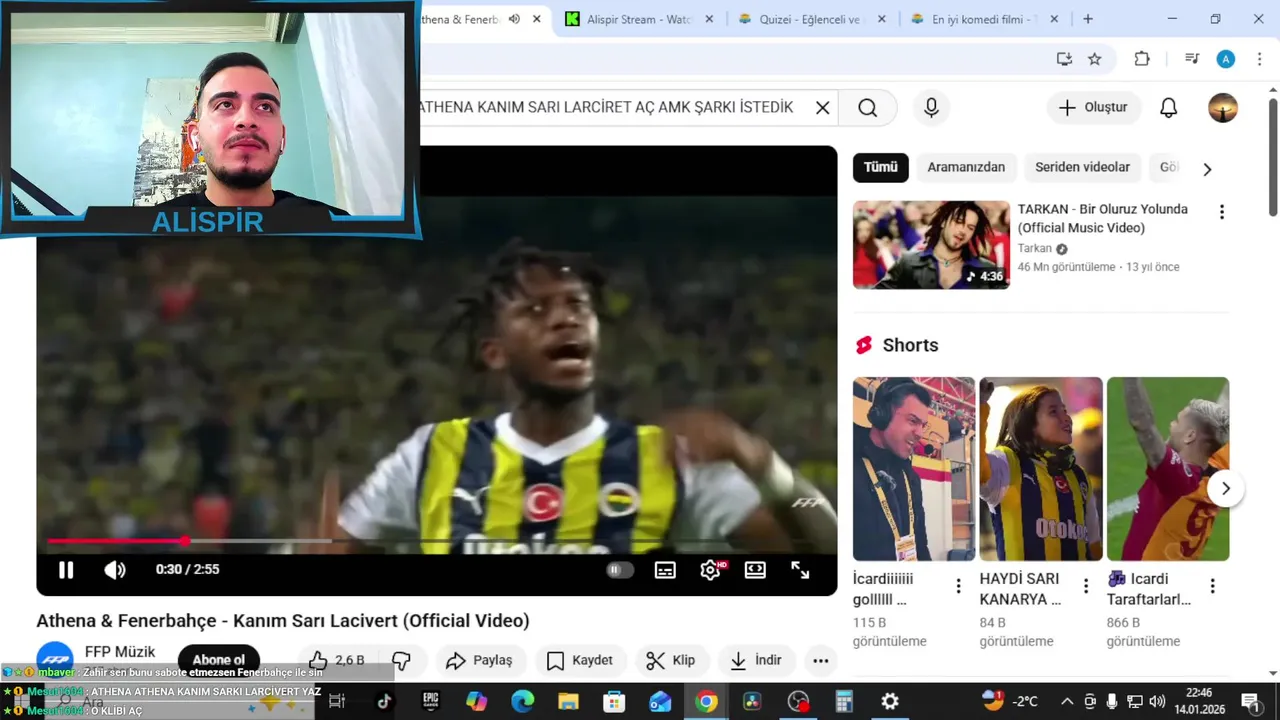Open Microsoft Store from the taskbar
This screenshot has width=1280, height=720.
(x=614, y=702)
